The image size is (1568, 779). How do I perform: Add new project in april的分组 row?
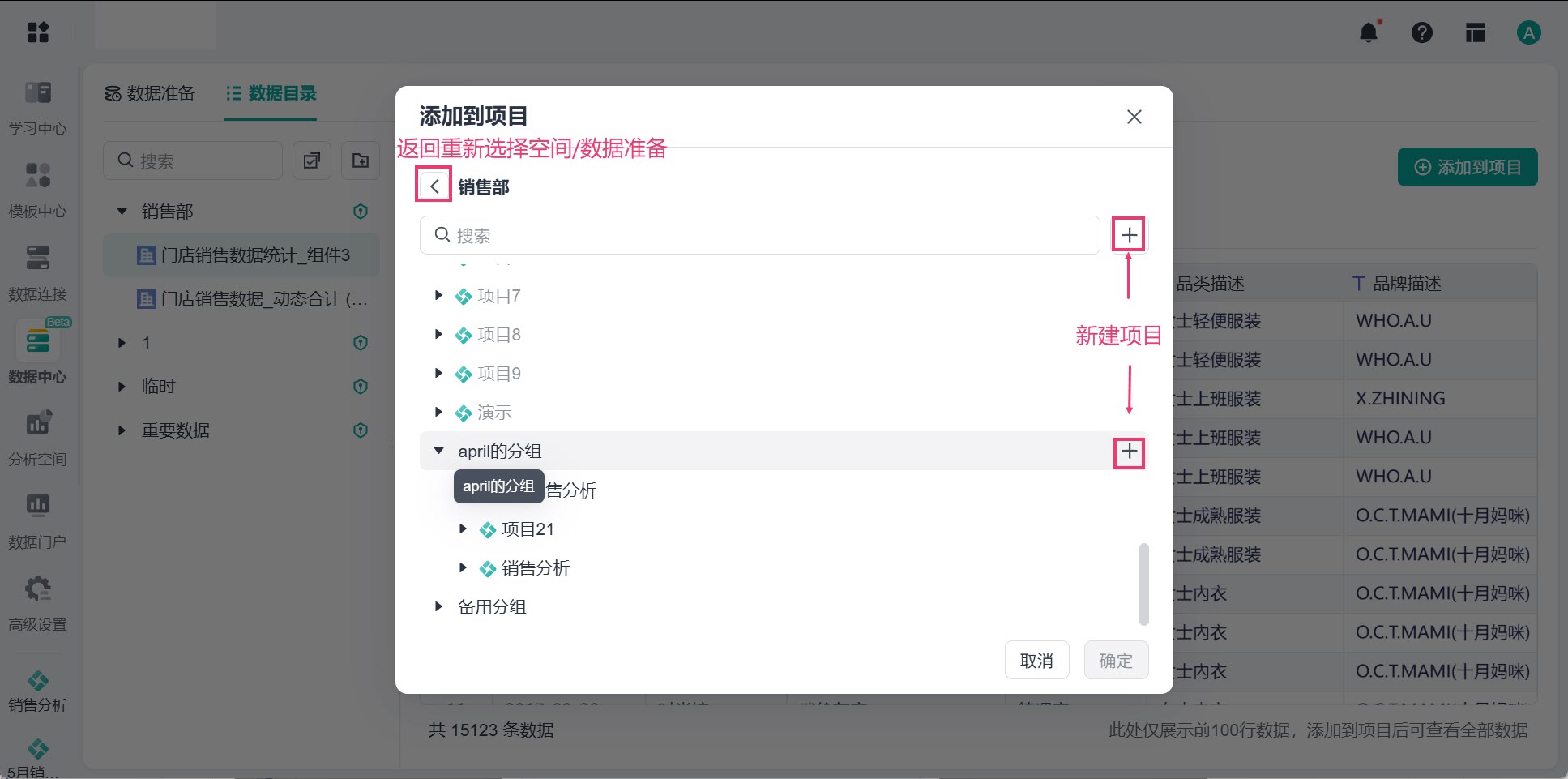tap(1130, 452)
